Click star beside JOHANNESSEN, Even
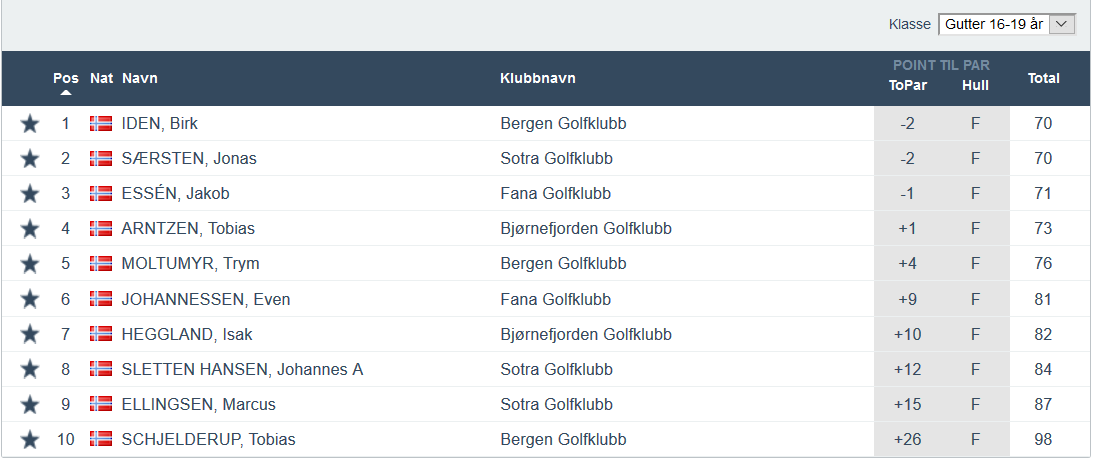The image size is (1093, 461). click(30, 299)
